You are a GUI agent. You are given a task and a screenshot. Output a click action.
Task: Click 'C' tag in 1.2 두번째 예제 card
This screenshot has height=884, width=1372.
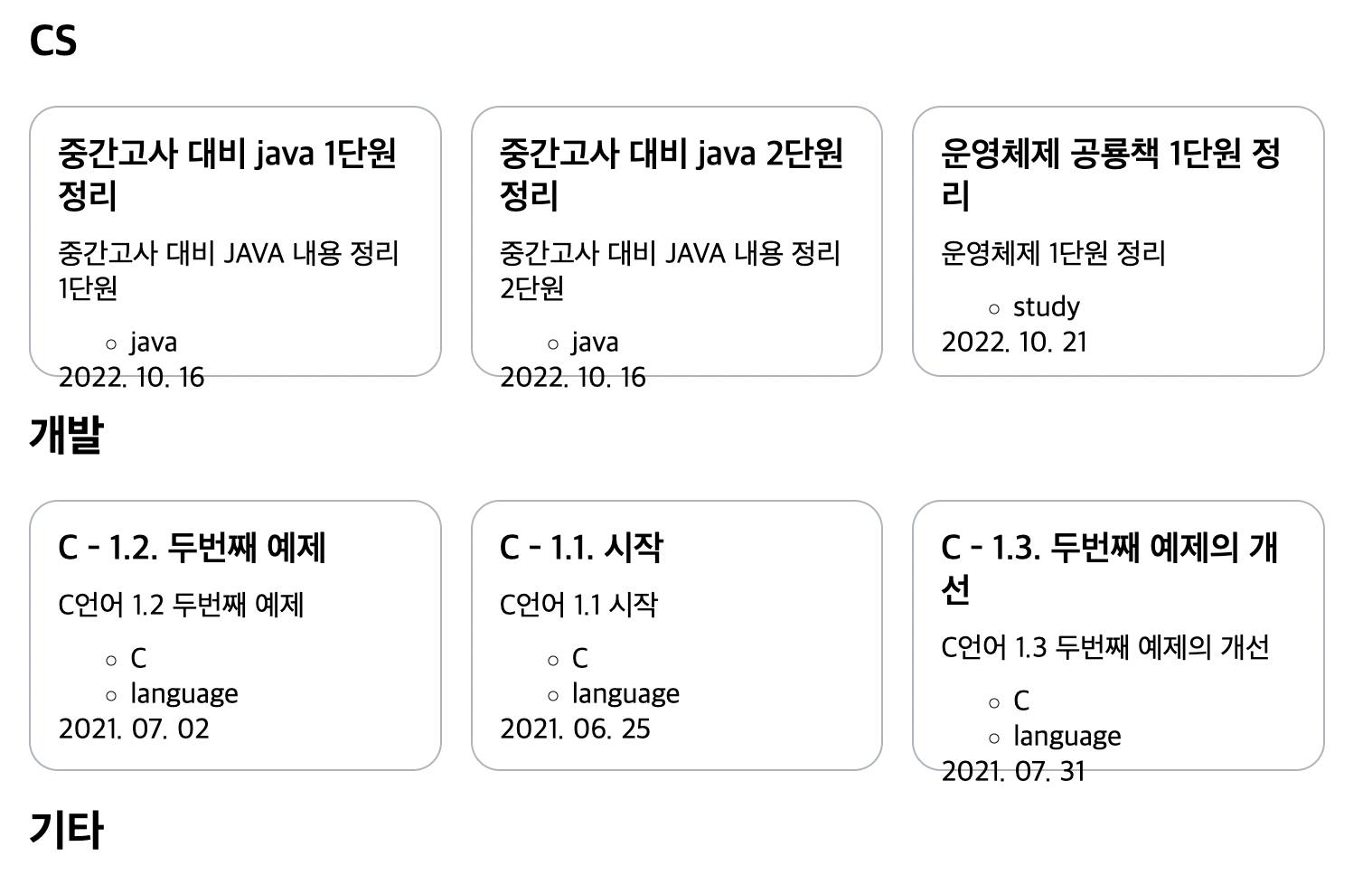click(x=138, y=659)
